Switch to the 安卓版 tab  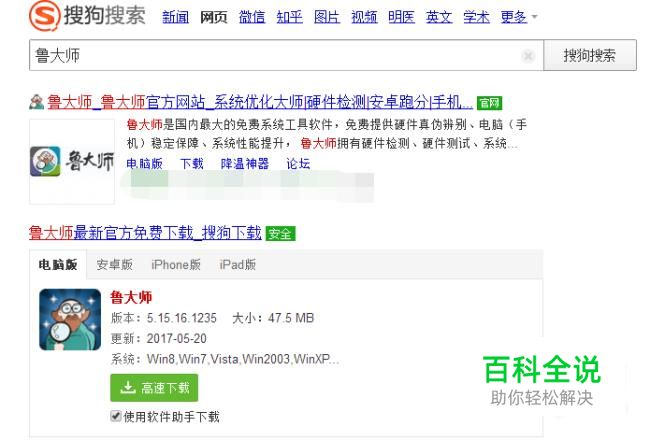tap(114, 264)
